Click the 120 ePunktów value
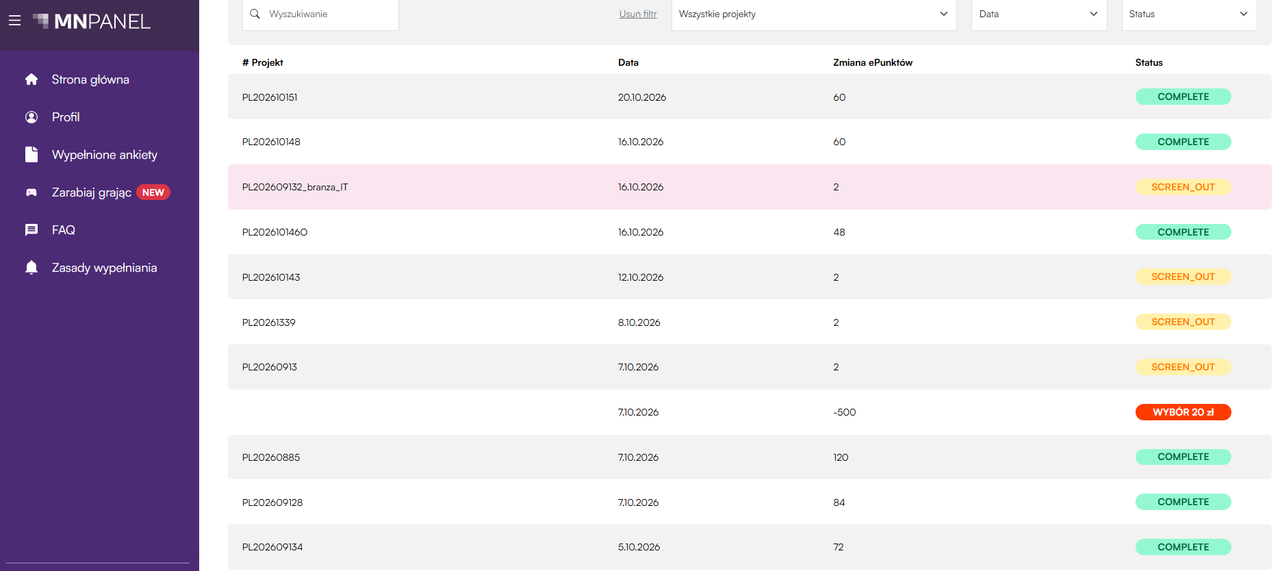Image resolution: width=1280 pixels, height=571 pixels. coord(840,457)
